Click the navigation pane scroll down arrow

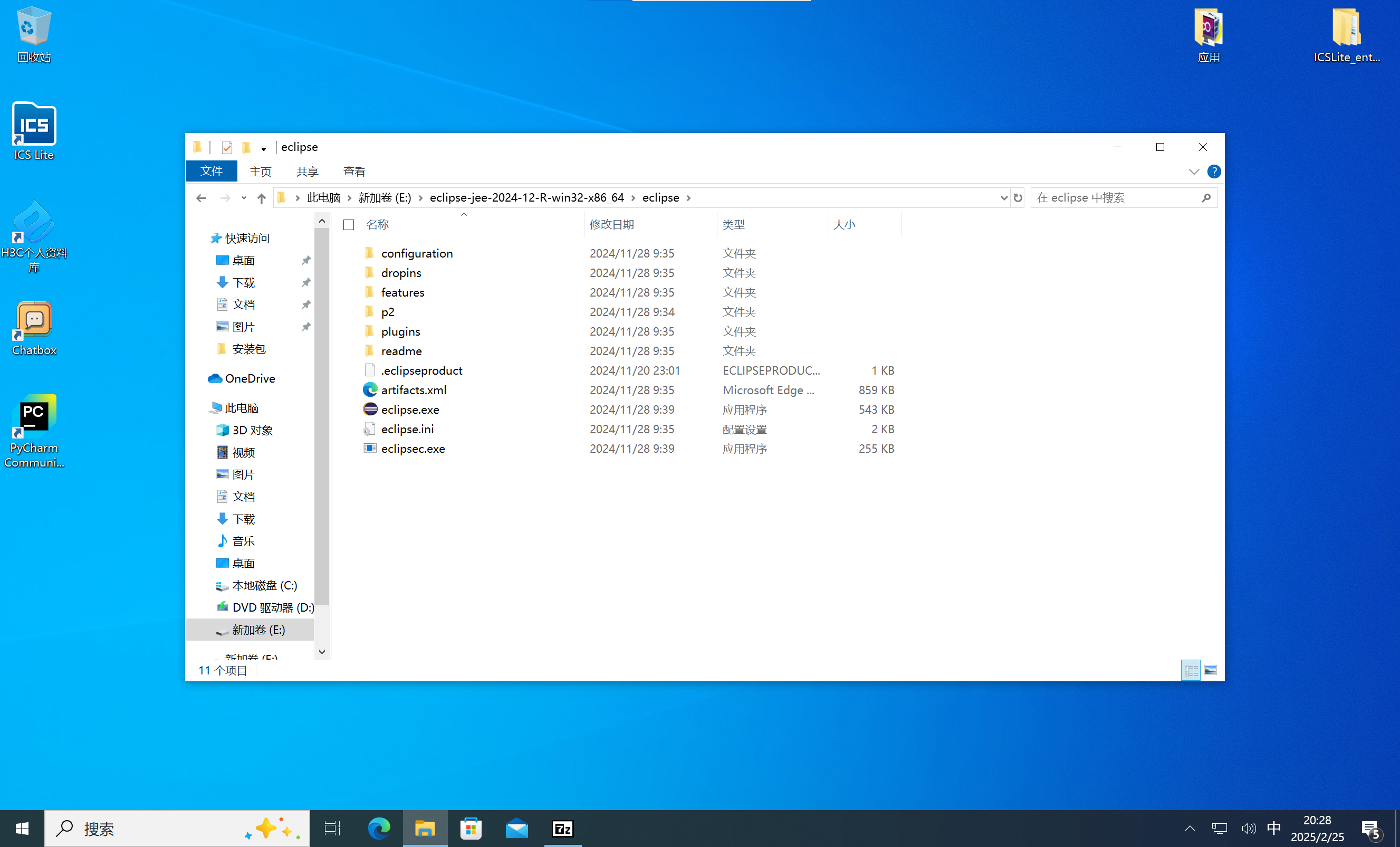[322, 651]
